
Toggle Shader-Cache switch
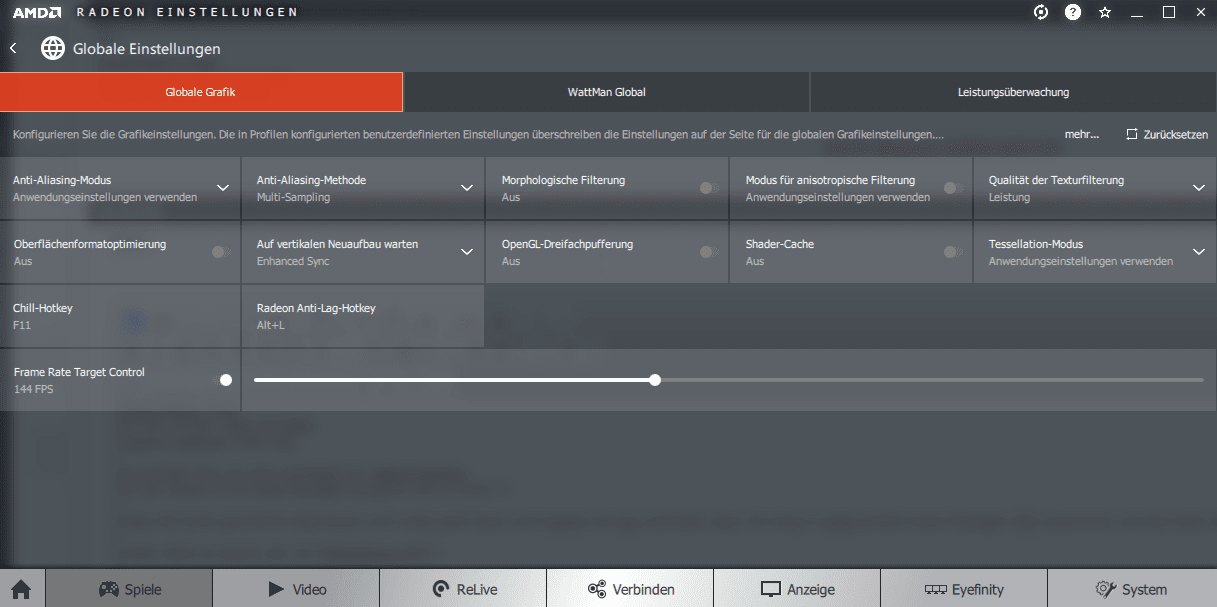point(954,252)
